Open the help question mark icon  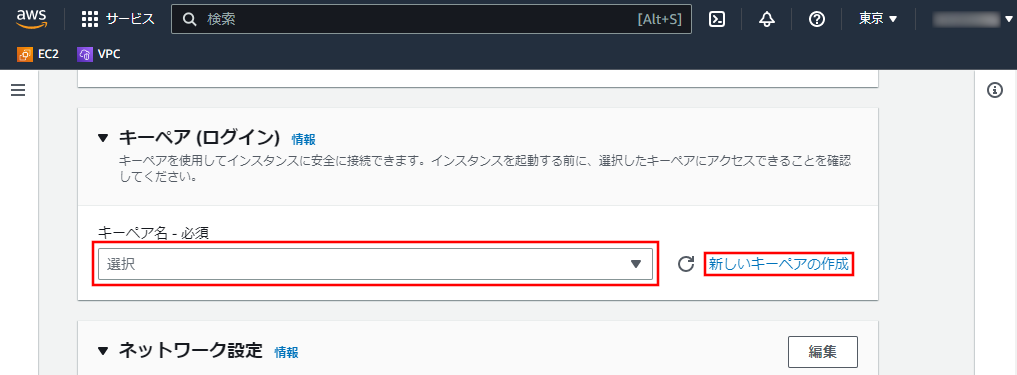817,19
